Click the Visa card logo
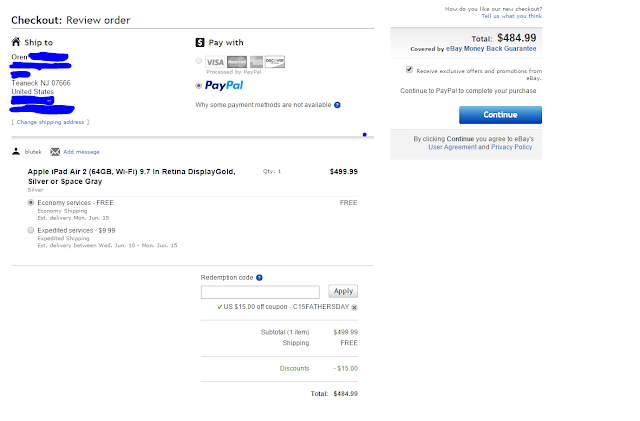 215,62
